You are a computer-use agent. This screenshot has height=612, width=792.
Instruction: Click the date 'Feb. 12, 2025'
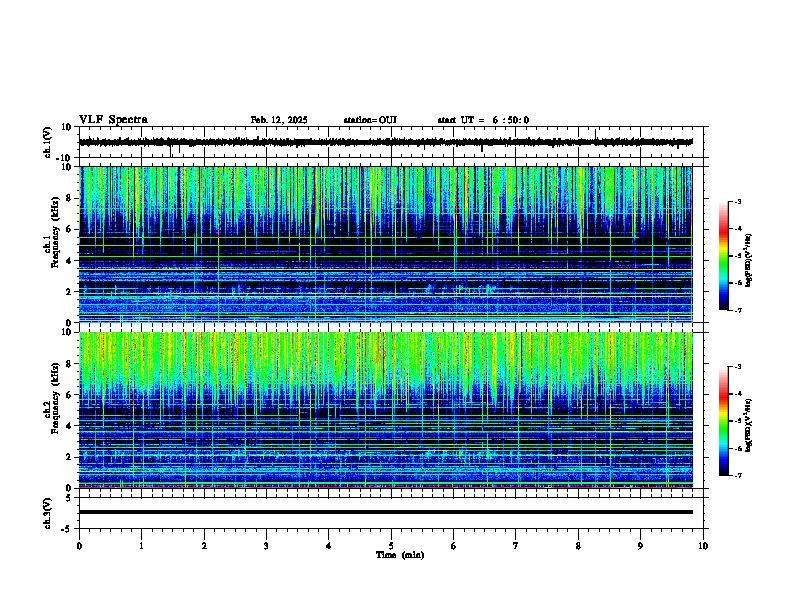tap(279, 120)
